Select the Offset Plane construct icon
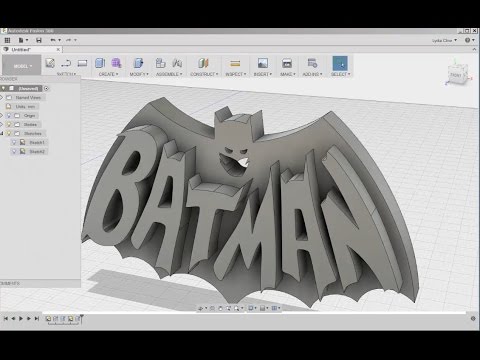This screenshot has width=480, height=360. [203, 63]
